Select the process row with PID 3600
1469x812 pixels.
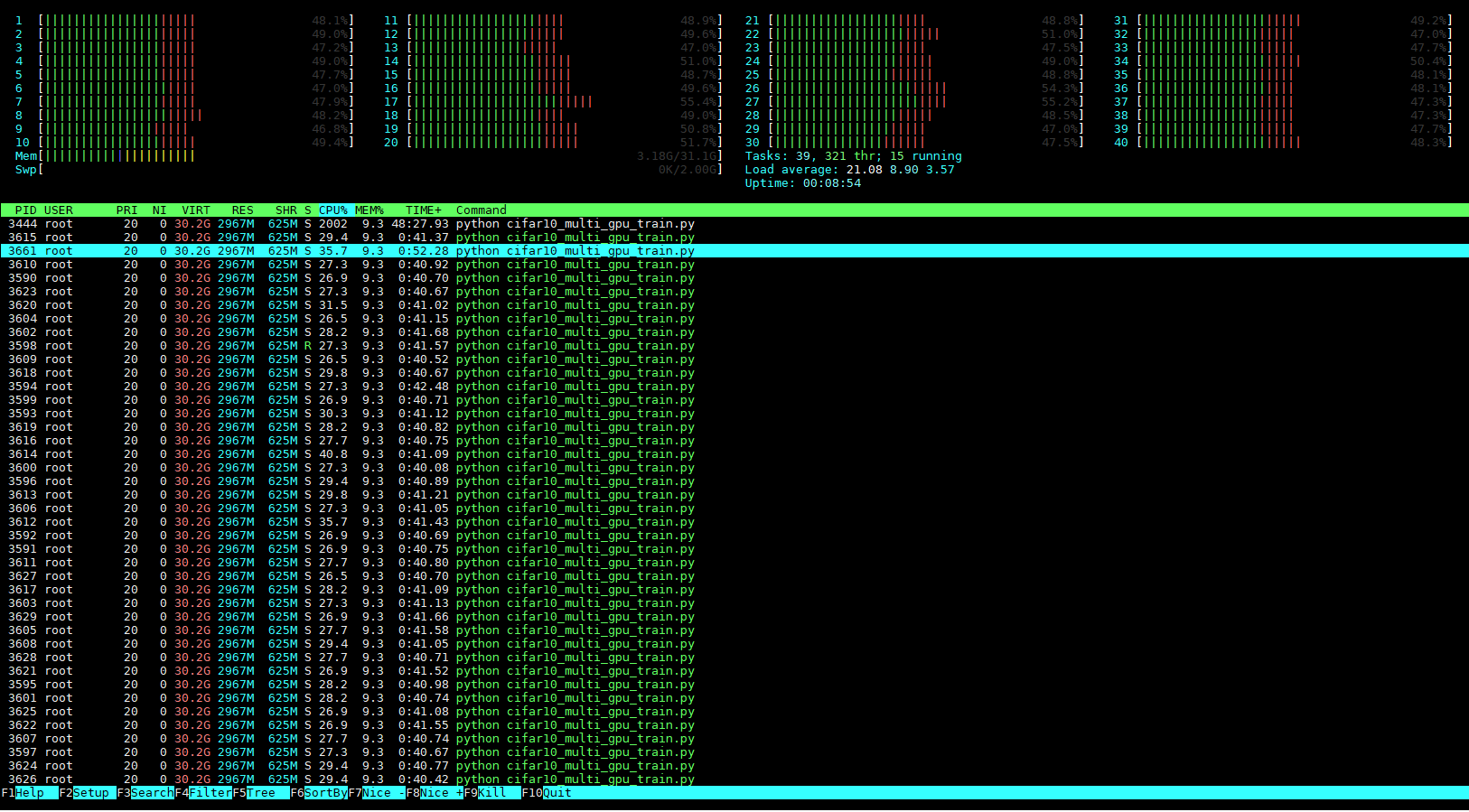[734, 468]
